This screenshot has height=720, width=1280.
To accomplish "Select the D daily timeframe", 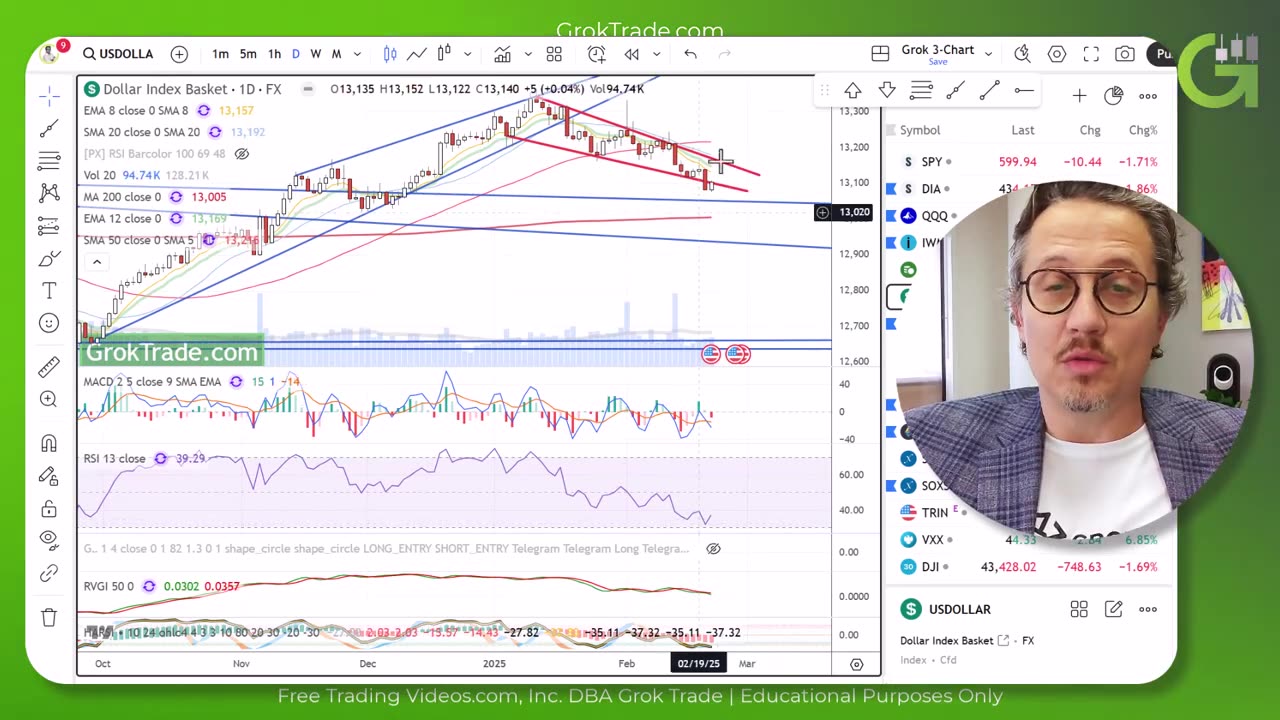I will 296,54.
